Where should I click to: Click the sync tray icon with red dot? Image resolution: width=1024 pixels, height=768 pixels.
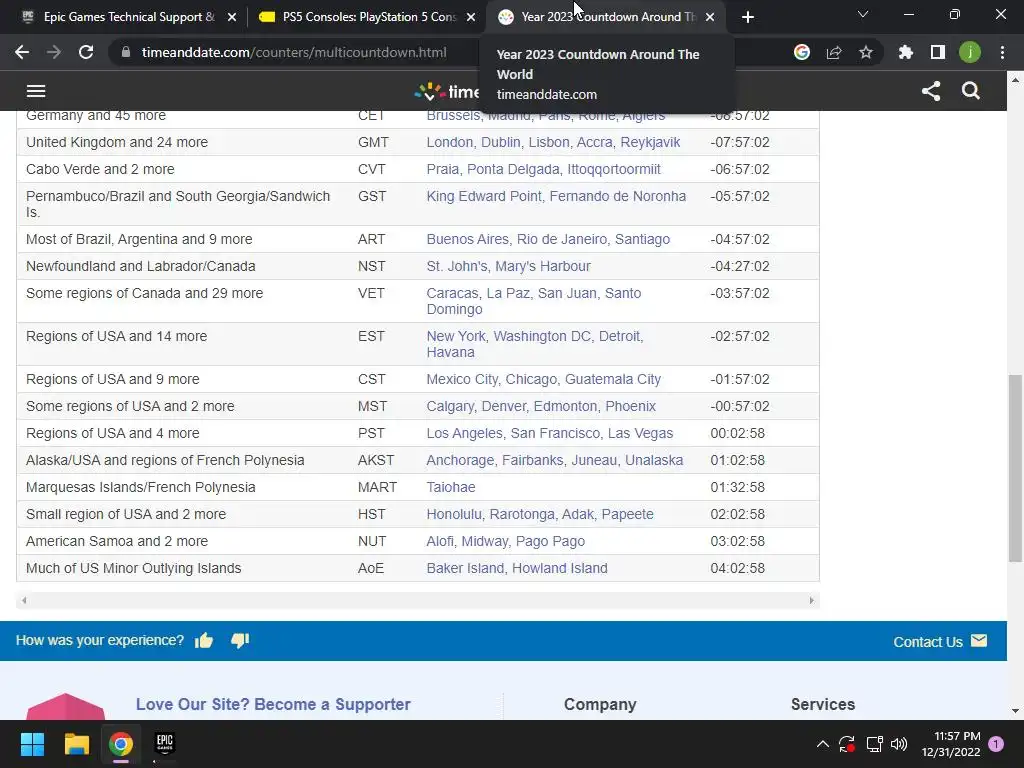tap(847, 744)
